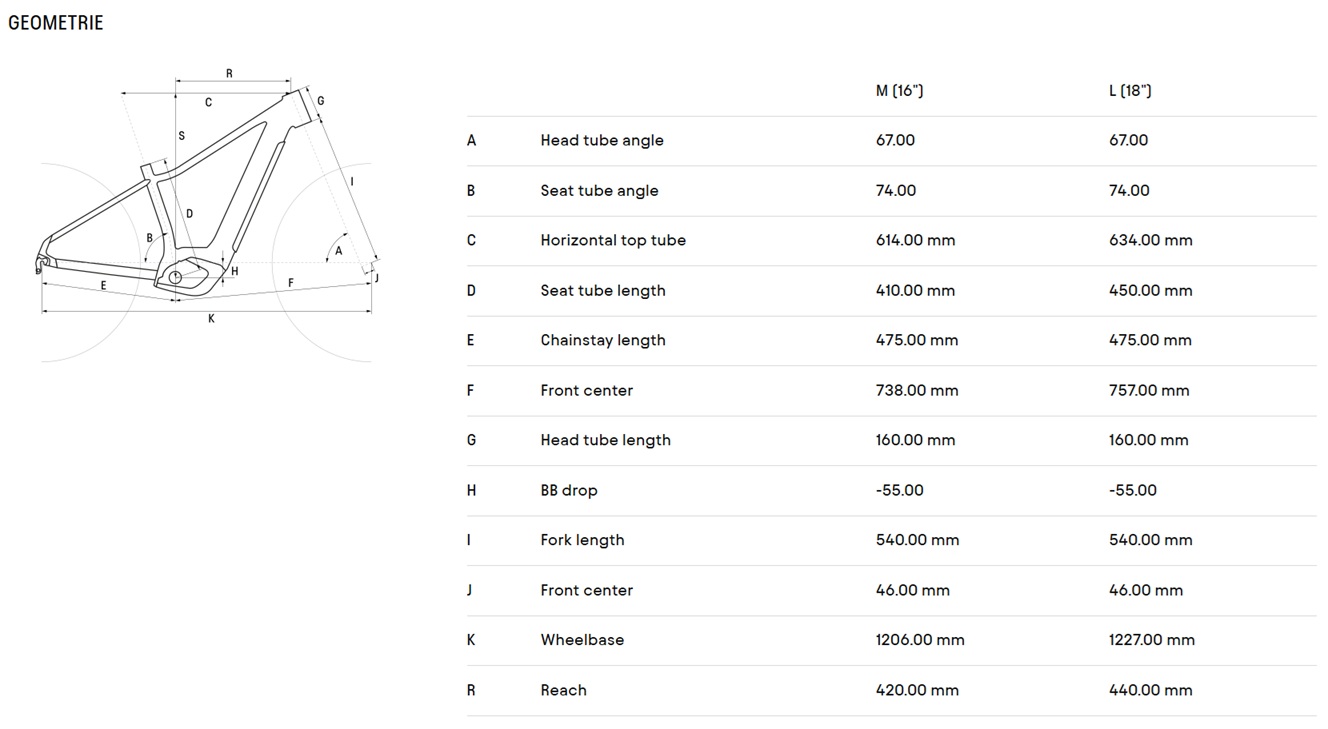Image resolution: width=1328 pixels, height=729 pixels.
Task: Click the Chainstay length row label
Action: pyautogui.click(x=603, y=341)
